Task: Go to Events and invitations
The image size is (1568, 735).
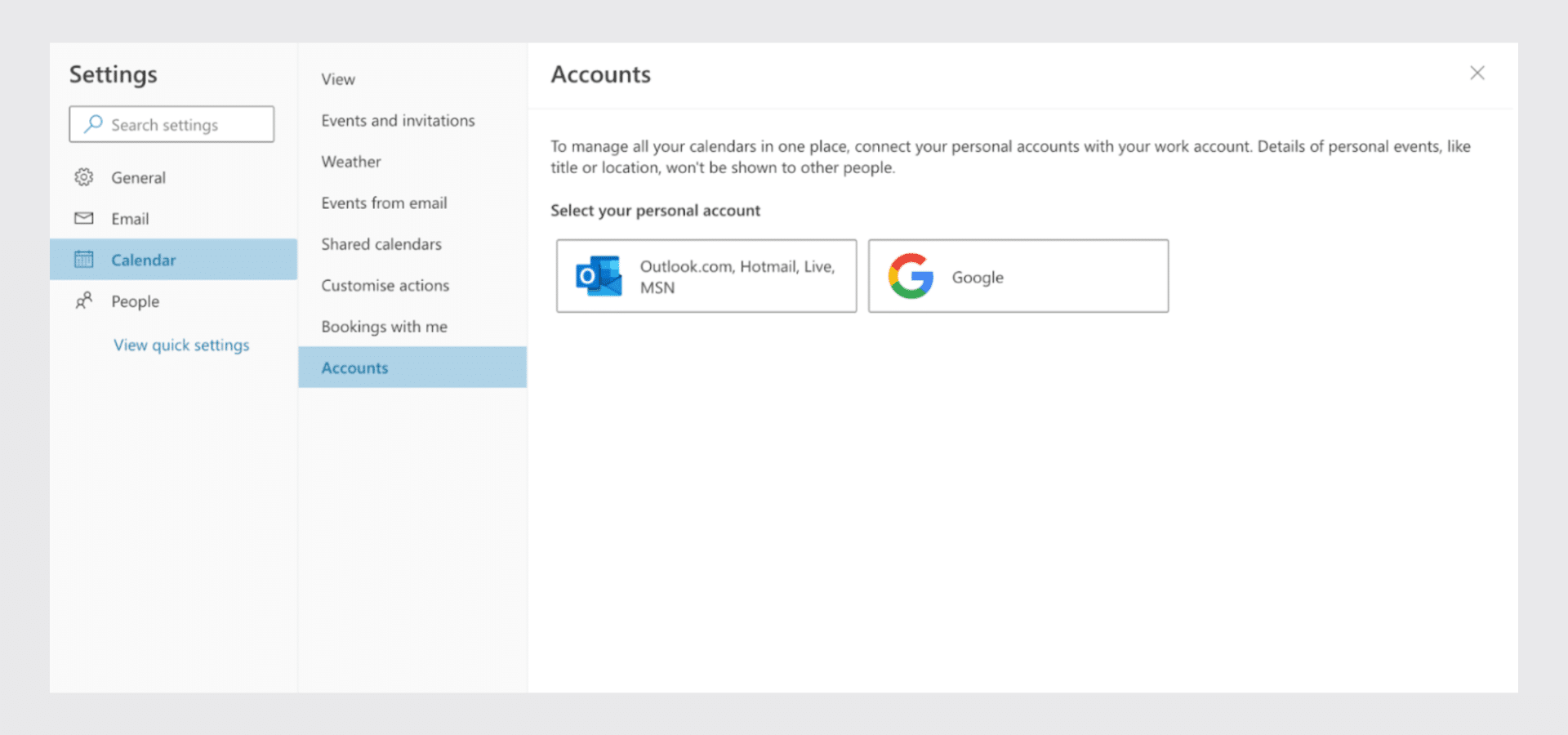Action: (x=398, y=121)
